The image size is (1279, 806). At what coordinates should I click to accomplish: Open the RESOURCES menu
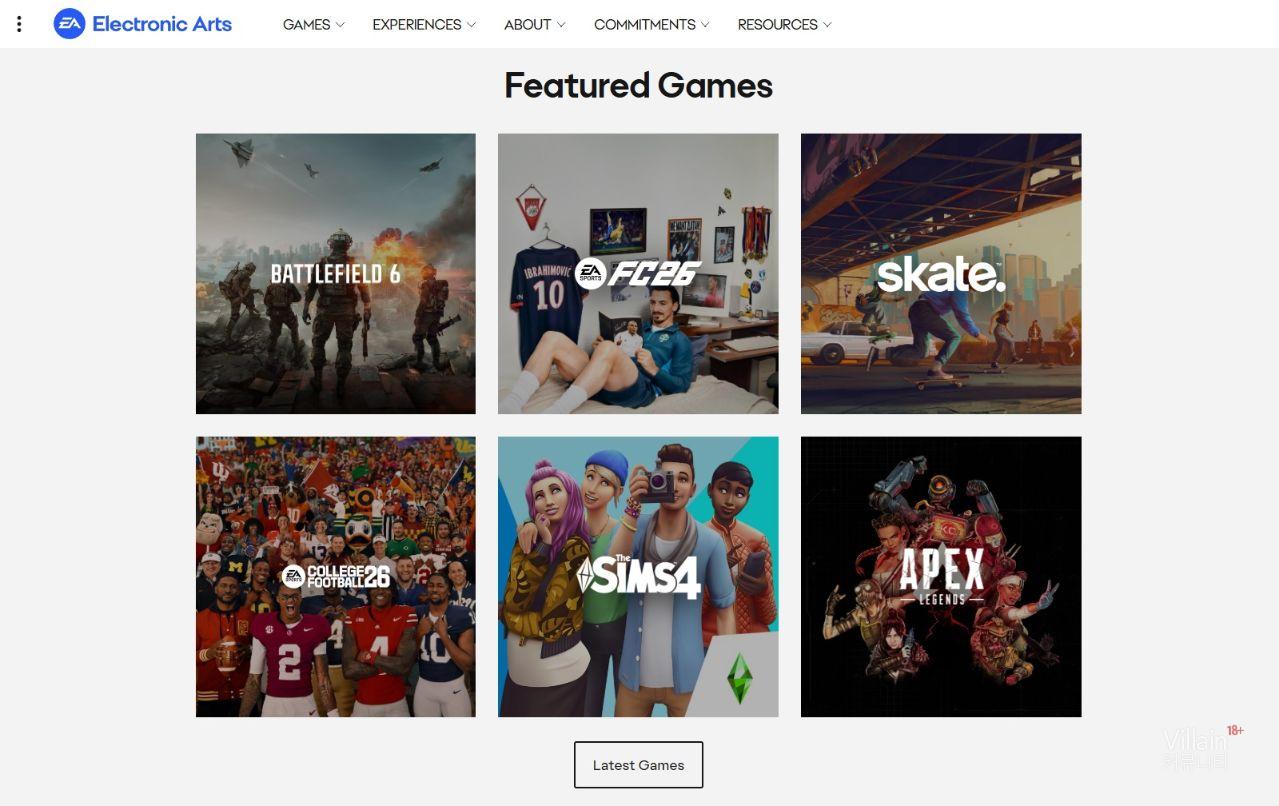pyautogui.click(x=785, y=24)
